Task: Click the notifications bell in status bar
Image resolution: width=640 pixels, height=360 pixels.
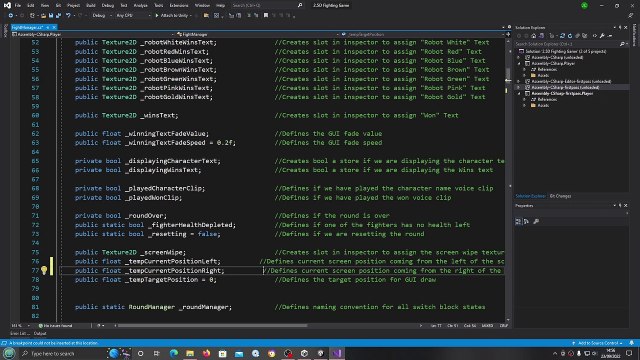Action: (631, 343)
